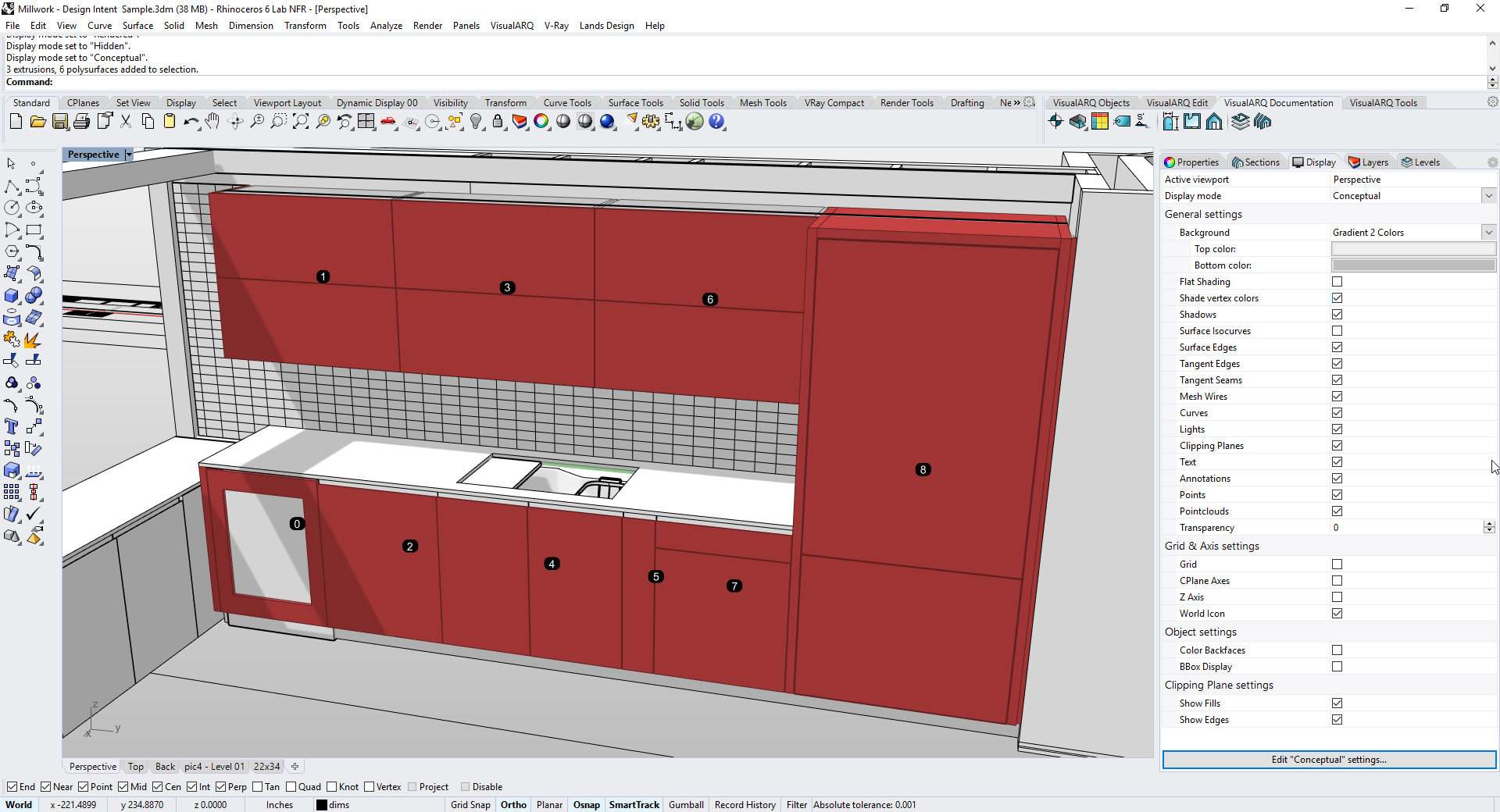
Task: Click the Options gear icon
Action: (x=651, y=121)
